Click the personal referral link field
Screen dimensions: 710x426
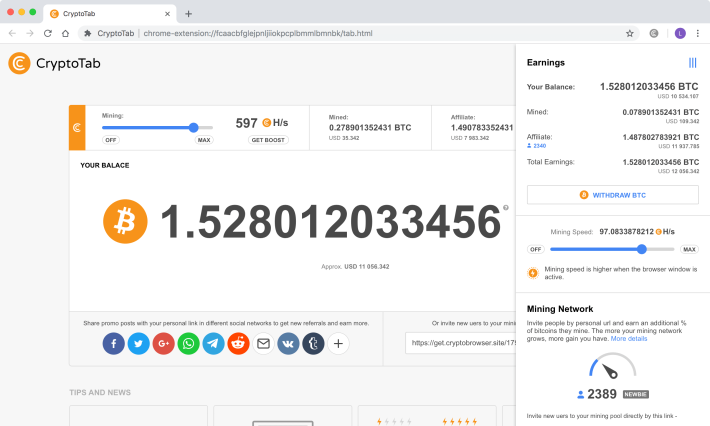click(461, 343)
